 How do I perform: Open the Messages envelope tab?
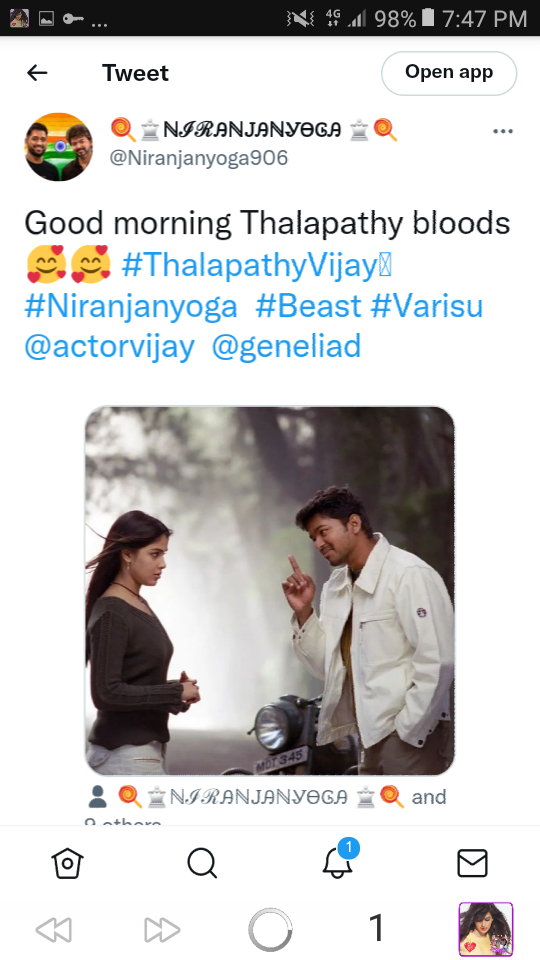tap(472, 863)
